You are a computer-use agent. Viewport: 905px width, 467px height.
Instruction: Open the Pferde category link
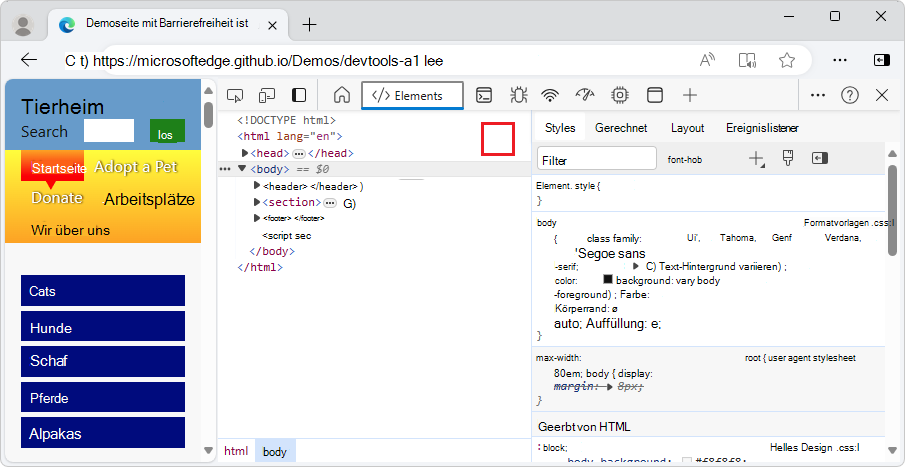[103, 397]
